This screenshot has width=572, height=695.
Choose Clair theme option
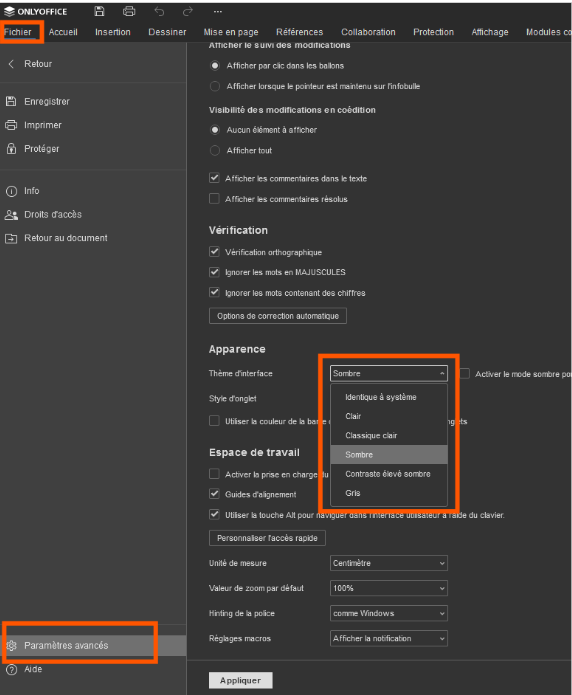pyautogui.click(x=389, y=416)
